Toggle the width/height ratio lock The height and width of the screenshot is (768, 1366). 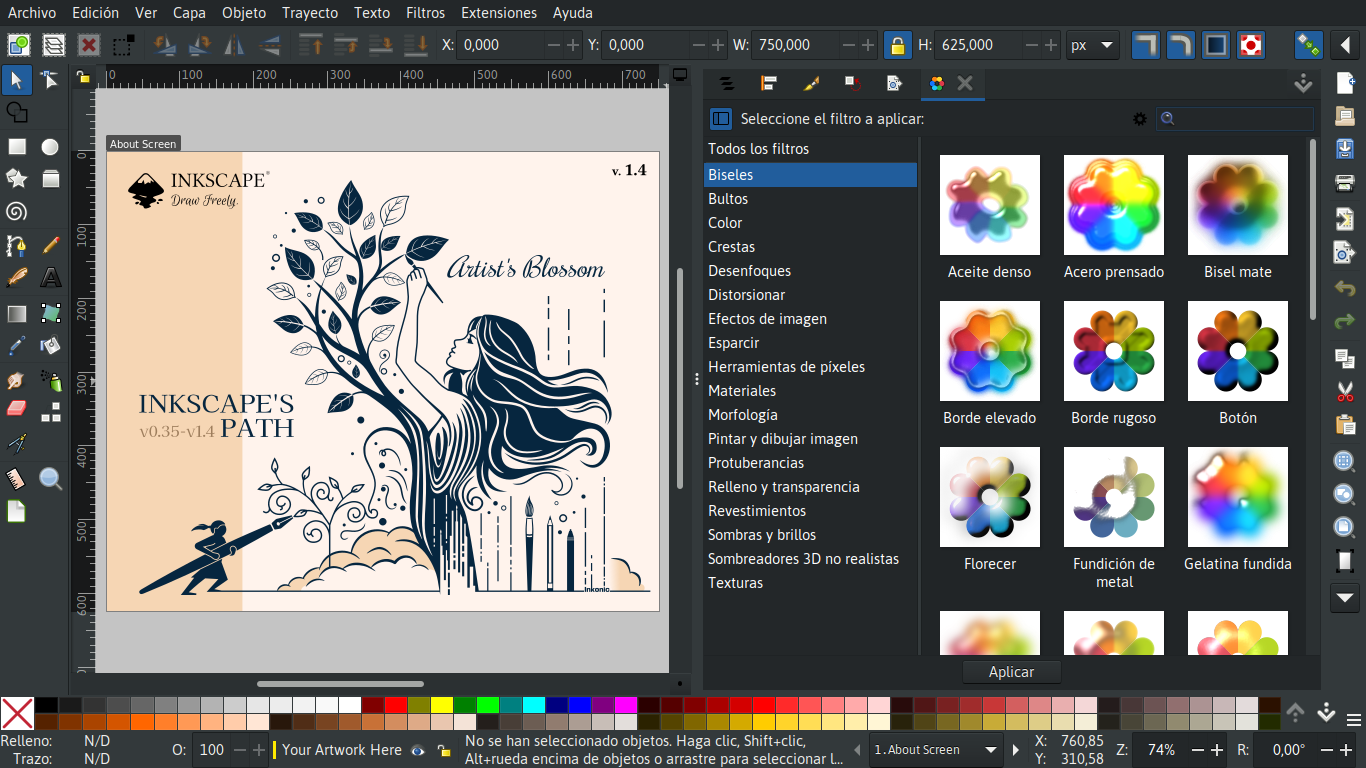897,45
